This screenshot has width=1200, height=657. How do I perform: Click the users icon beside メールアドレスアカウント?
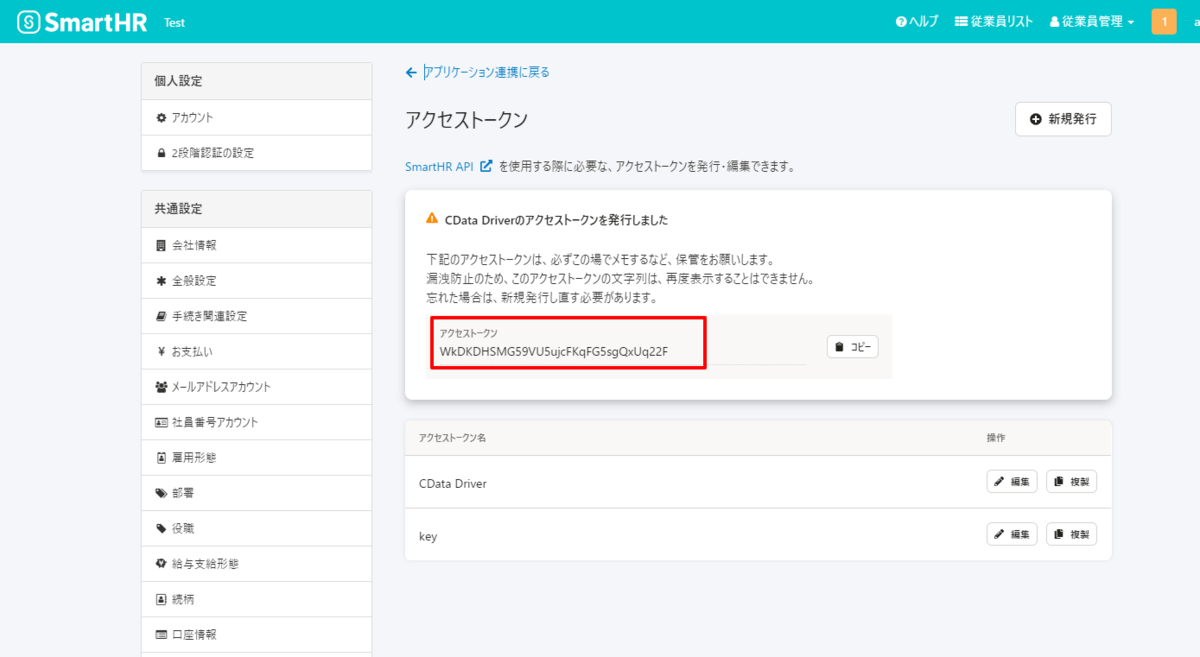(161, 387)
